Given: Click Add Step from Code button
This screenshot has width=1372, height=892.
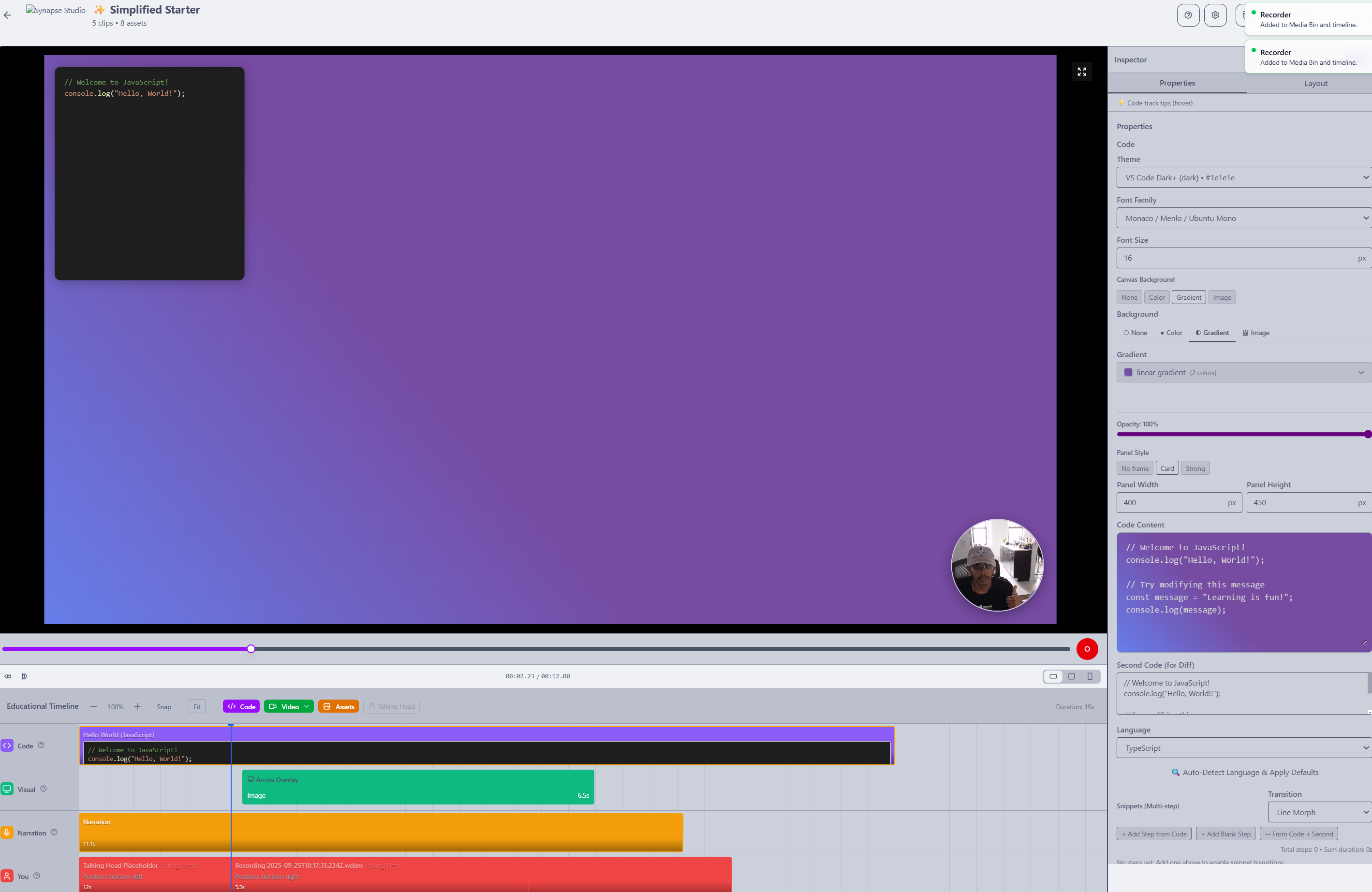Looking at the screenshot, I should pos(1153,834).
